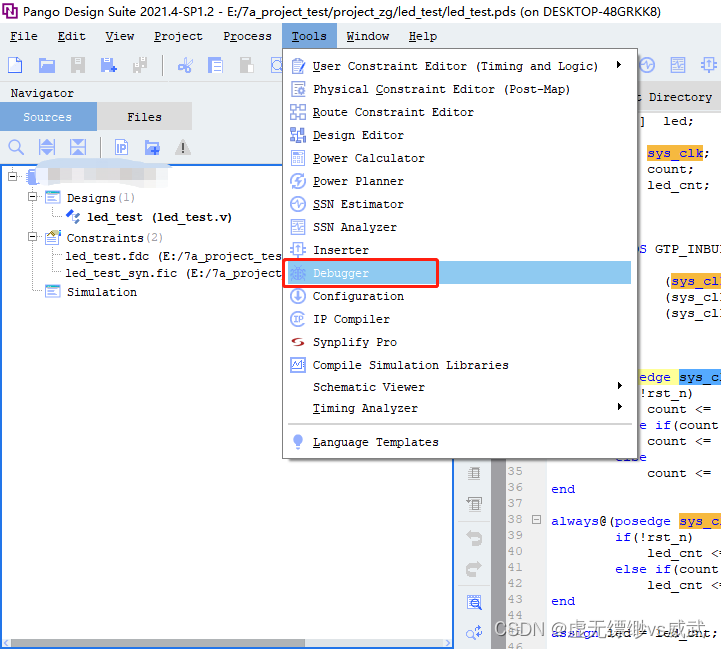Click the Save As toolbar icon
The width and height of the screenshot is (721, 649).
[x=109, y=65]
